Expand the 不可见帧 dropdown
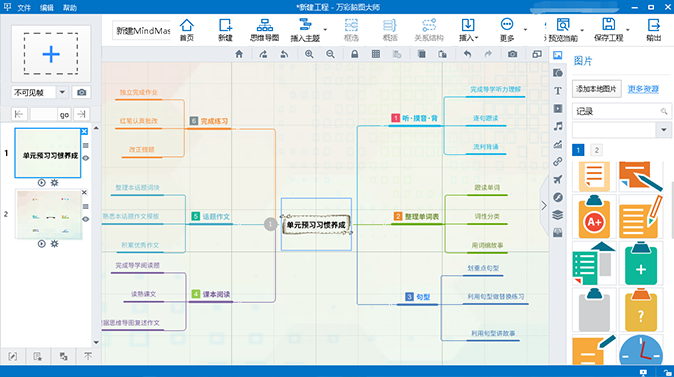674x377 pixels. click(62, 92)
